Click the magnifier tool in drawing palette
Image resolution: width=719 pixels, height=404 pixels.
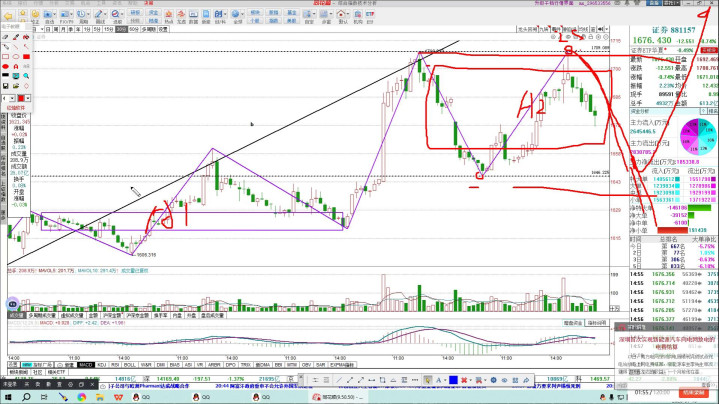[26, 76]
